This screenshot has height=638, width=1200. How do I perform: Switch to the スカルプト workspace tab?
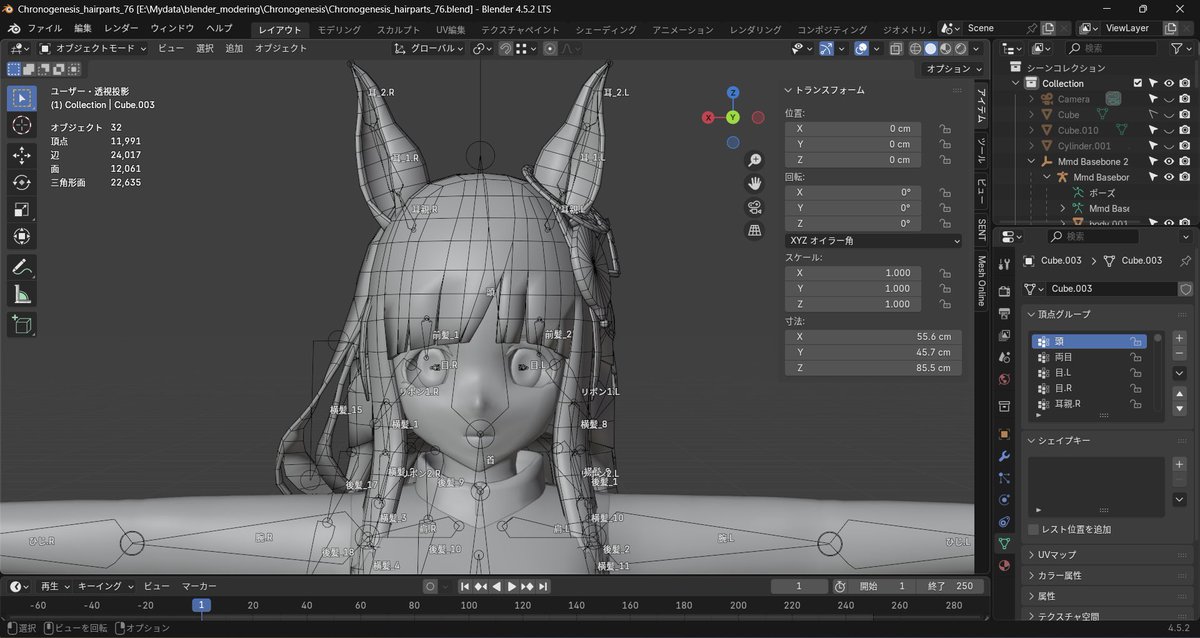(x=398, y=29)
